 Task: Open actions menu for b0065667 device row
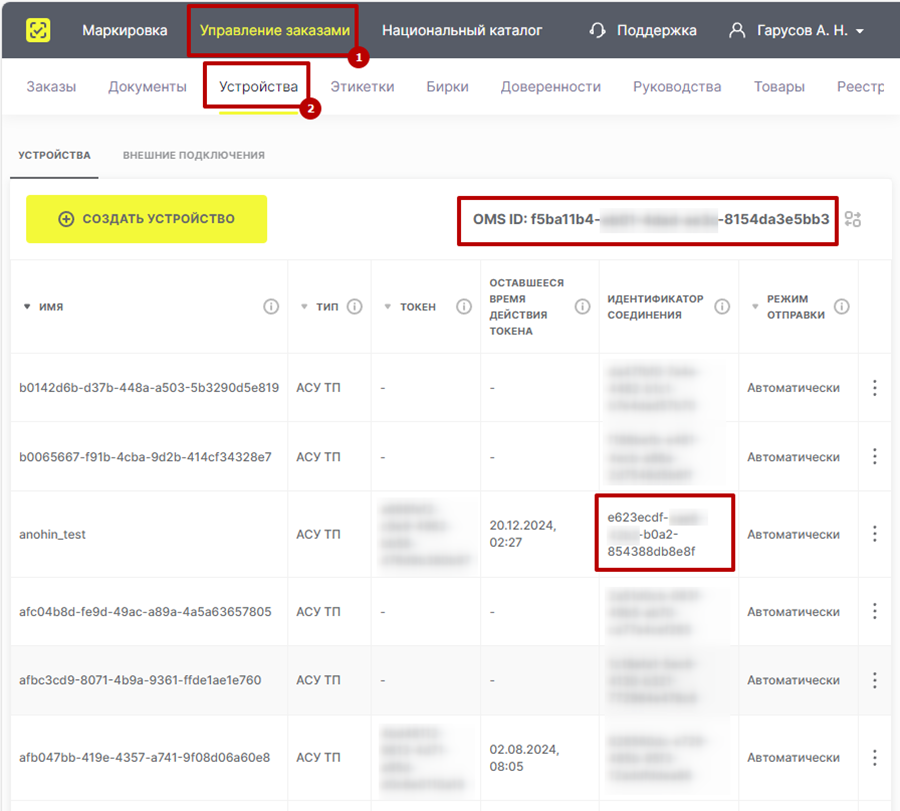[x=875, y=457]
